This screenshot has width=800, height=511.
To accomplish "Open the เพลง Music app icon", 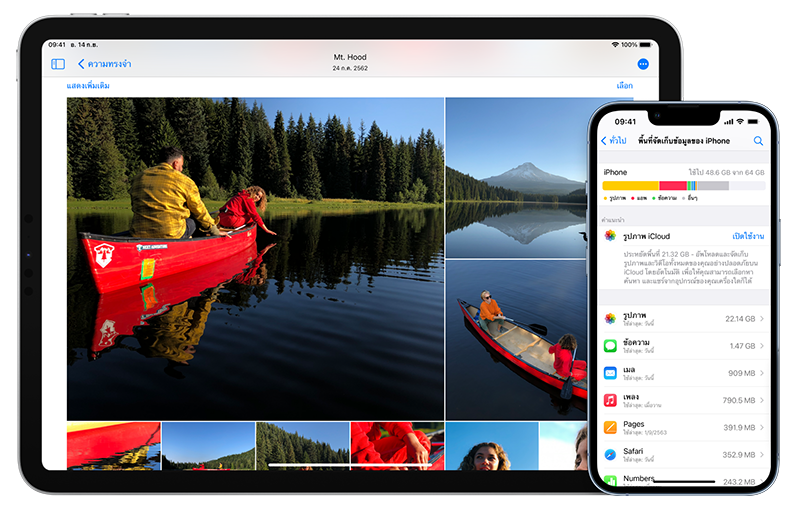I will 610,400.
